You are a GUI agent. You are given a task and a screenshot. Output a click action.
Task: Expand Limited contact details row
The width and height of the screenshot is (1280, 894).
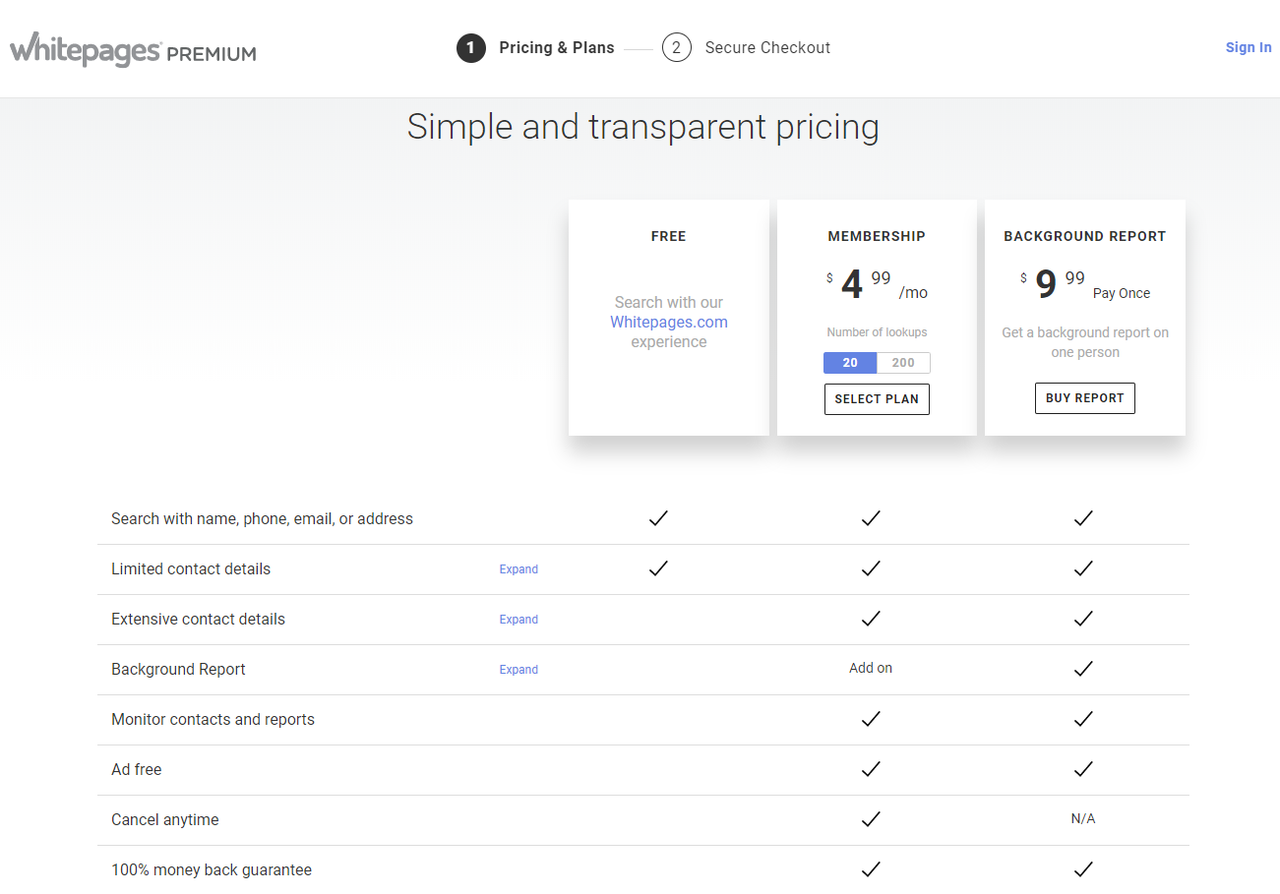pyautogui.click(x=519, y=569)
